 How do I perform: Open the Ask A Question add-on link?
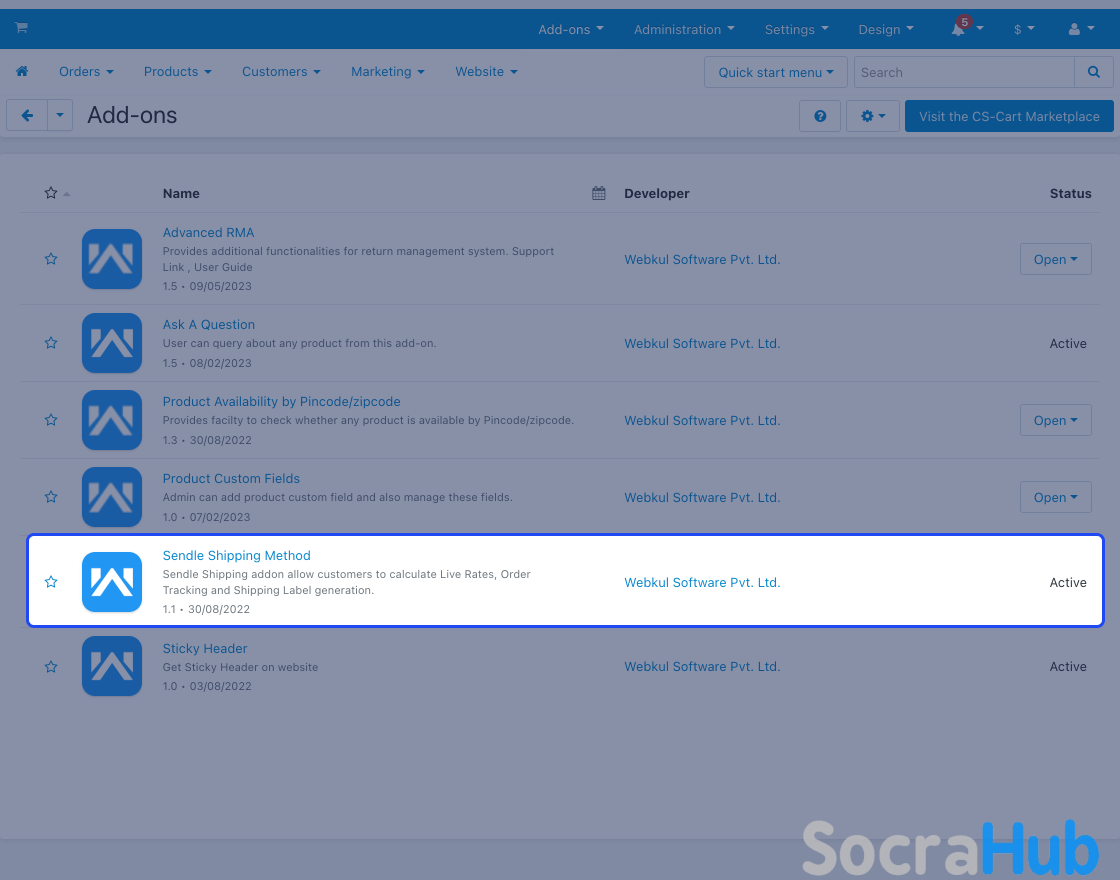point(209,324)
